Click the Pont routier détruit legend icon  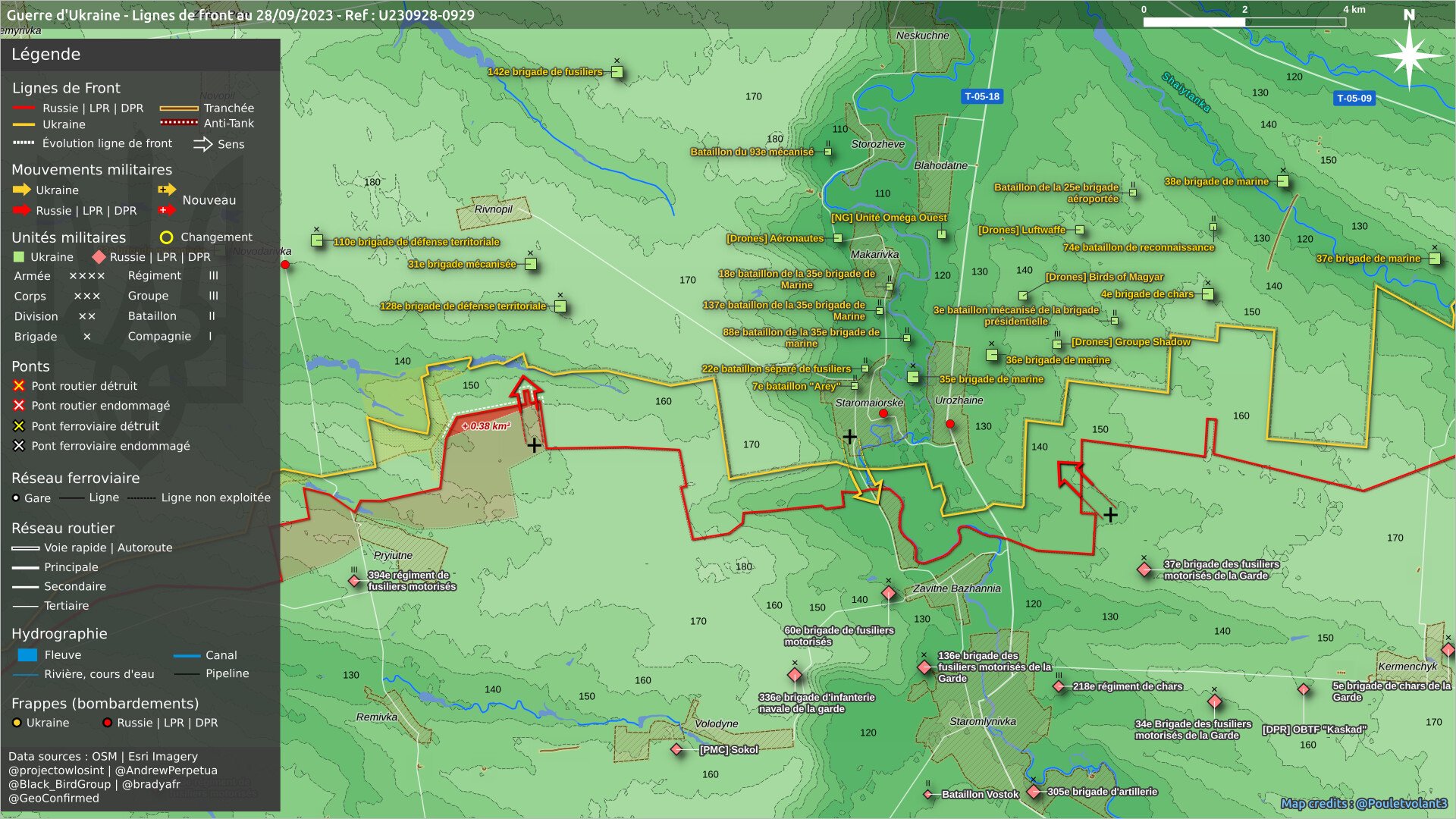[x=19, y=386]
